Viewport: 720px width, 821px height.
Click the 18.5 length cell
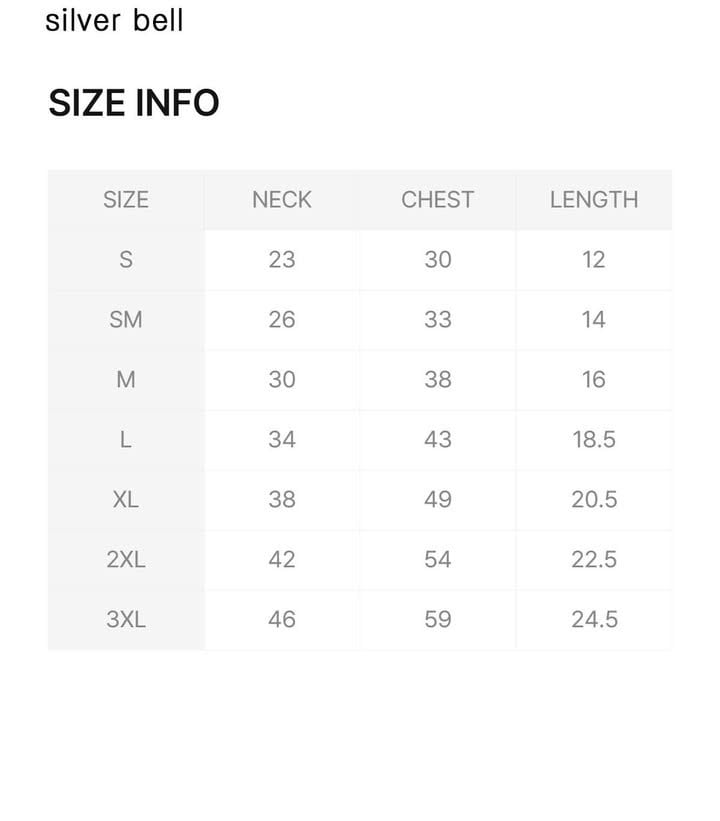[x=593, y=440]
